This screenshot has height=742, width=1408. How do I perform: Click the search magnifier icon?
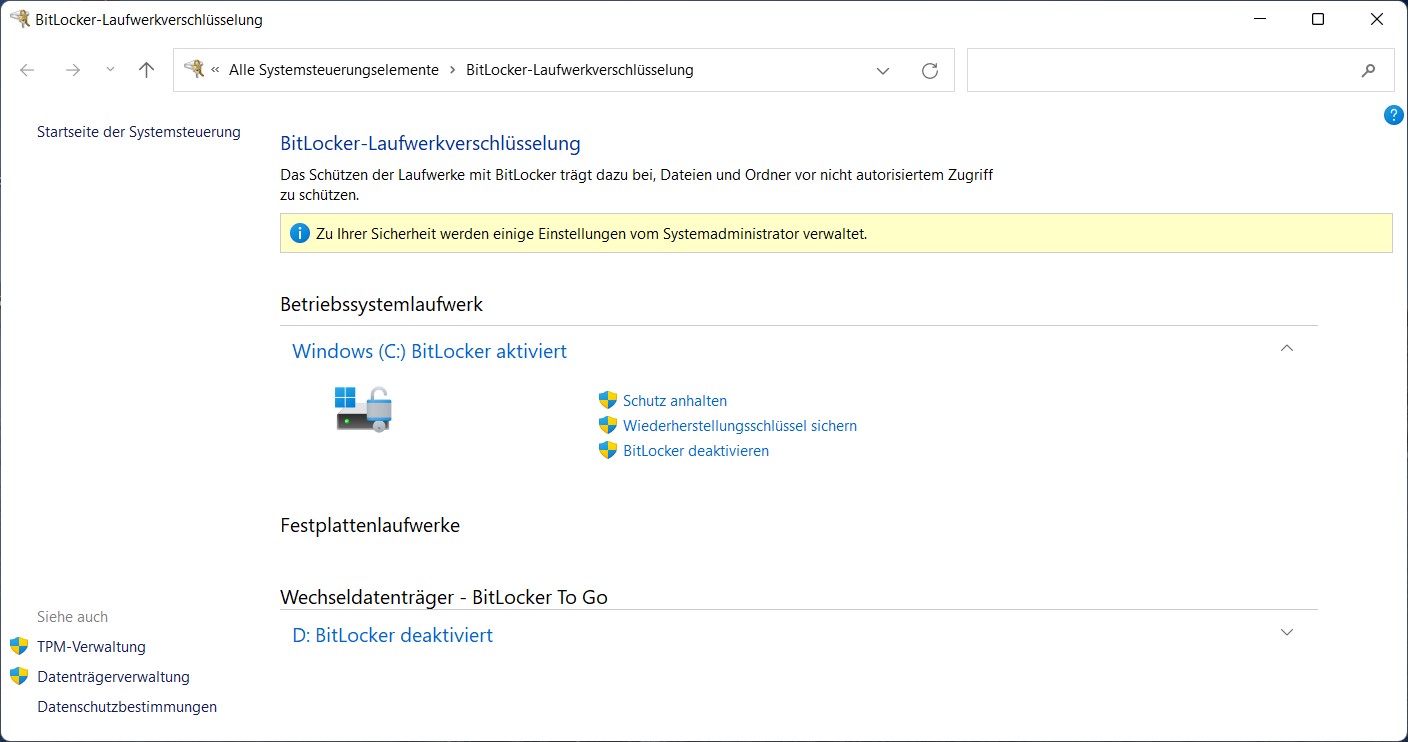click(x=1368, y=70)
